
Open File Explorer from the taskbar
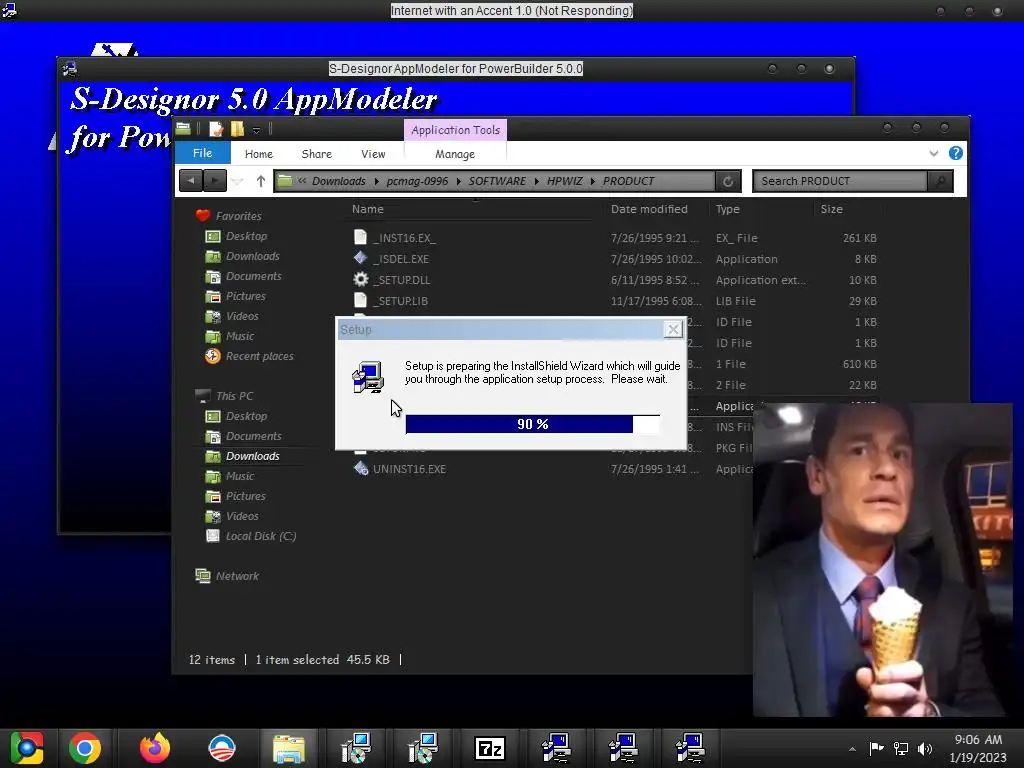pyautogui.click(x=289, y=748)
